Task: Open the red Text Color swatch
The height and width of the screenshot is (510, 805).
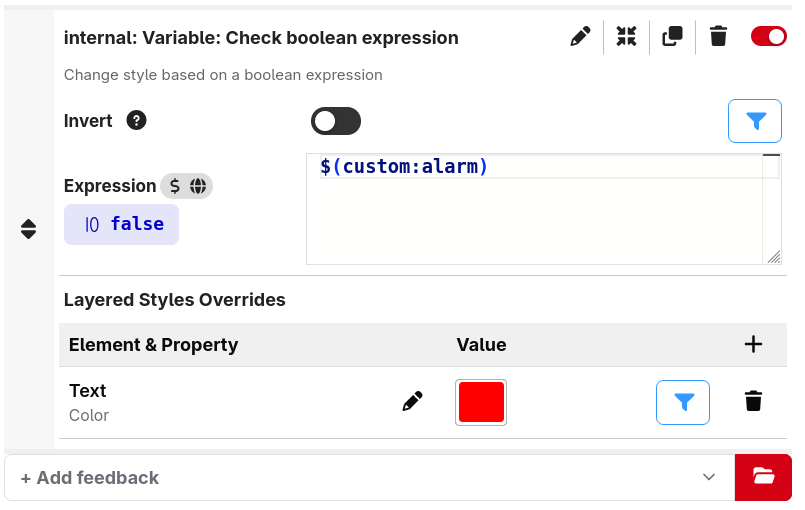Action: pos(481,402)
